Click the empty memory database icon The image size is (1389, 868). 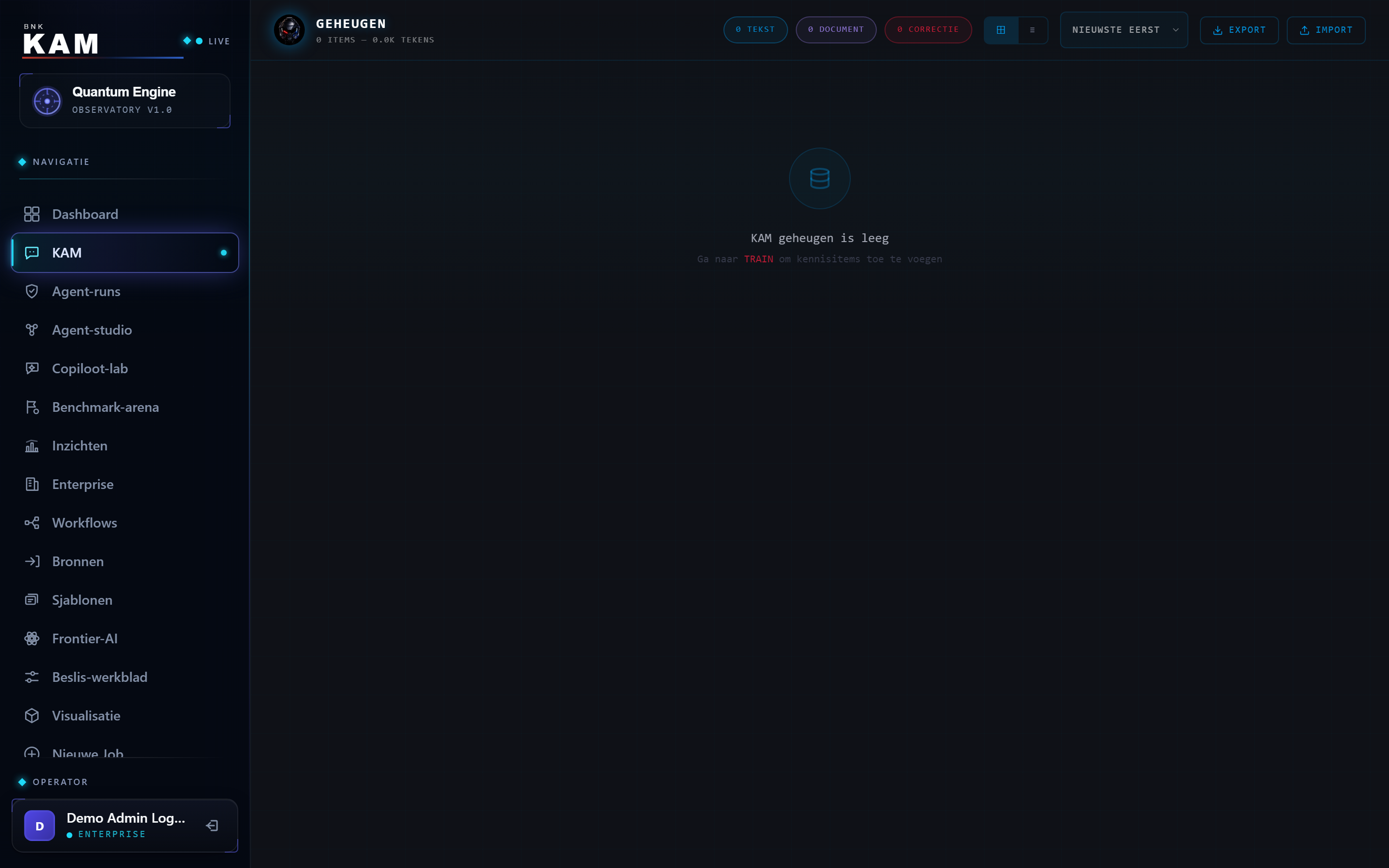(x=819, y=178)
